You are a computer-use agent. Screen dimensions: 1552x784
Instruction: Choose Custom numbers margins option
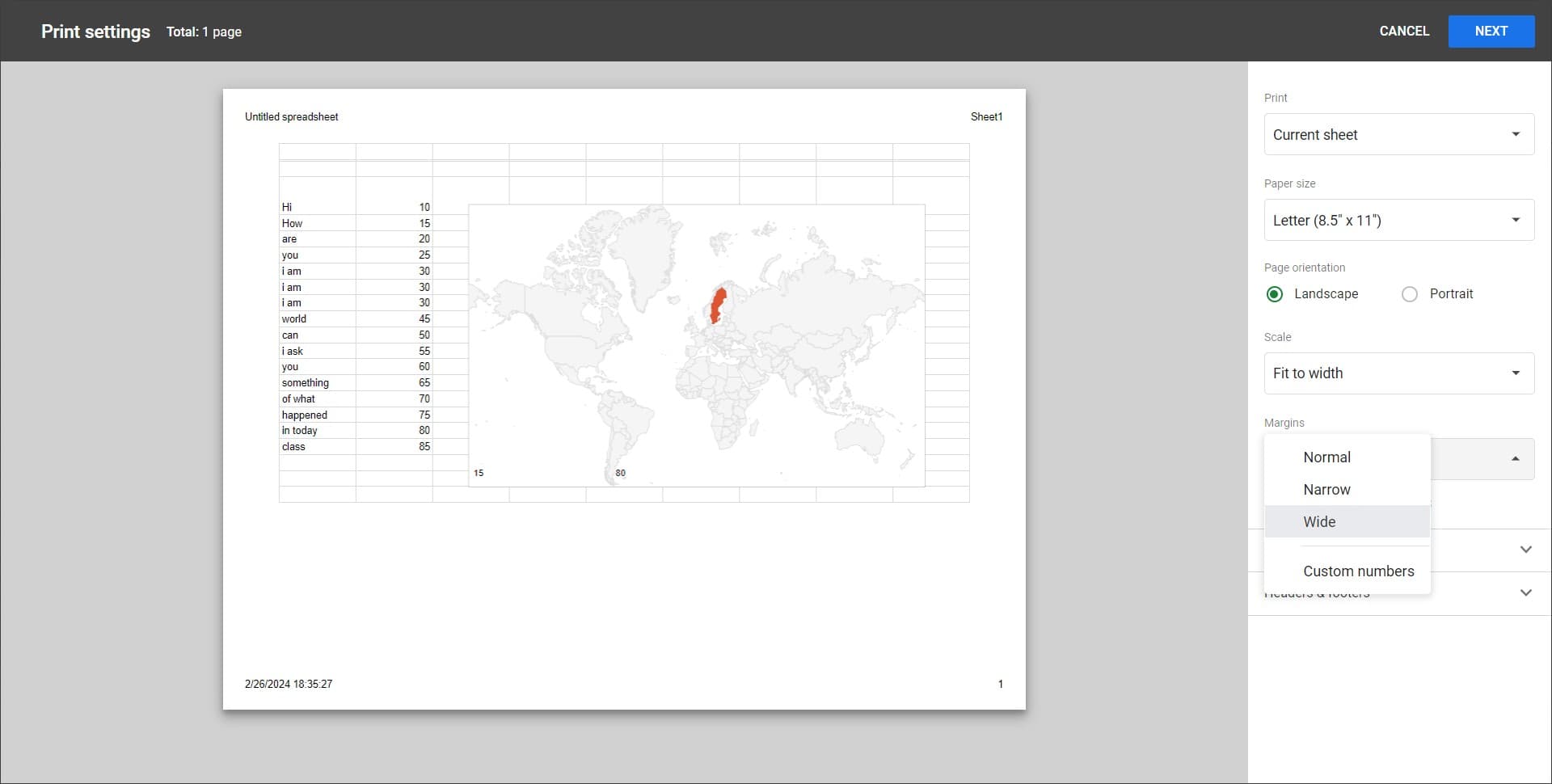tap(1359, 571)
